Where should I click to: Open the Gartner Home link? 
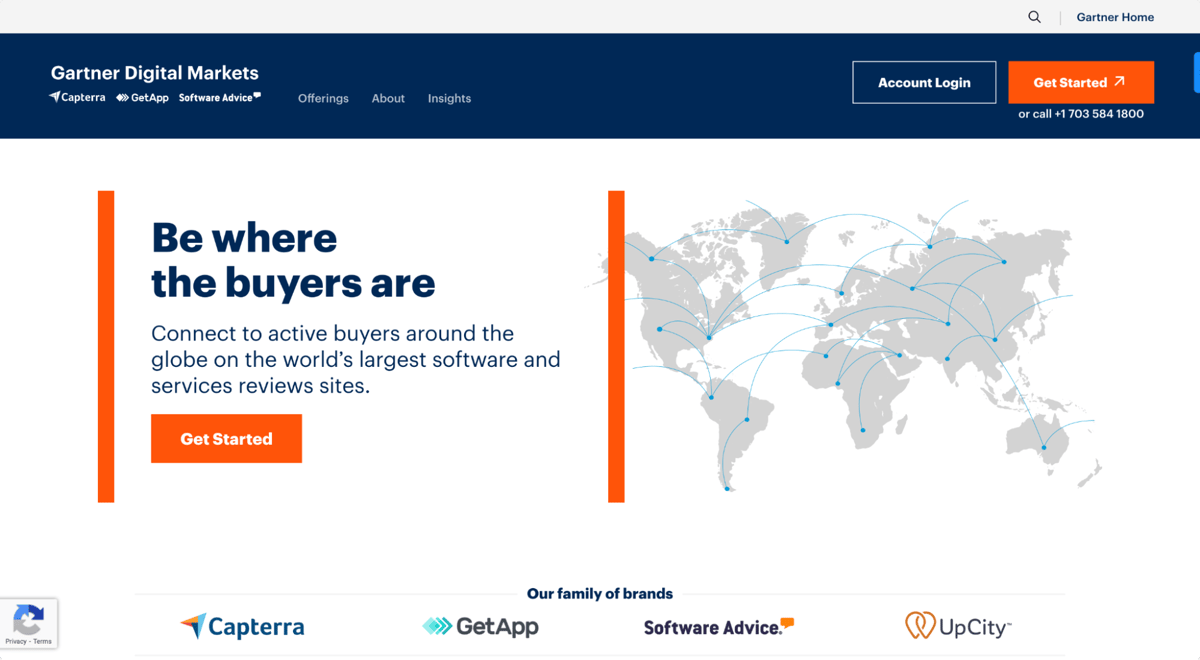coord(1115,17)
